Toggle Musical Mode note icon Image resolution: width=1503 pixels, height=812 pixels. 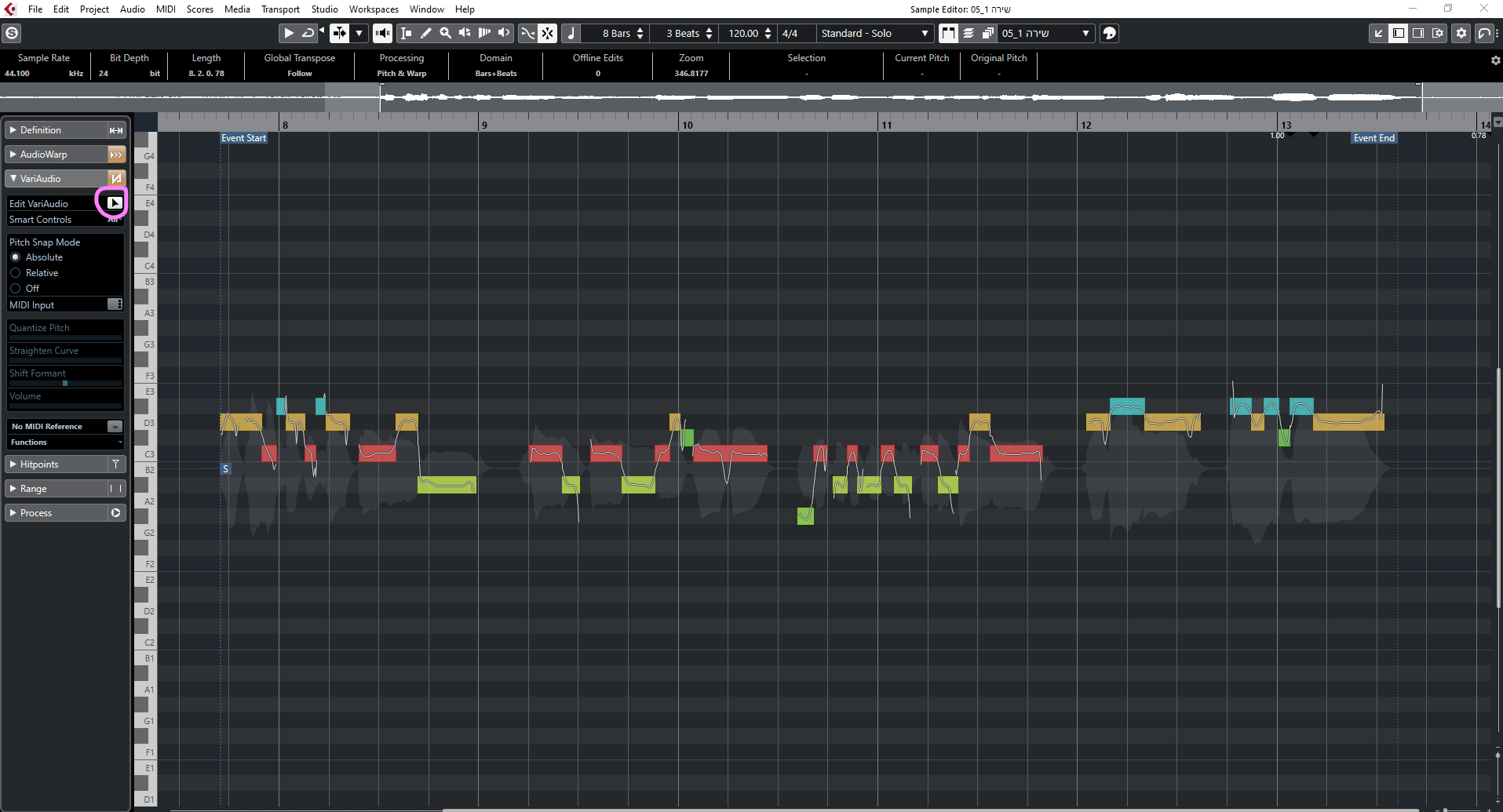[571, 33]
